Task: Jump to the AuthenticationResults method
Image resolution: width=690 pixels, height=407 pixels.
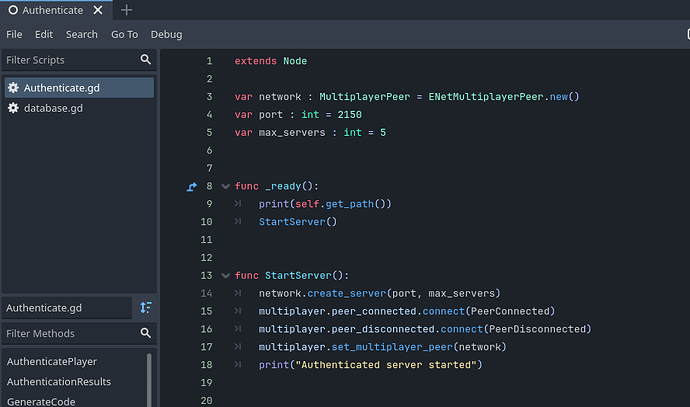Action: [59, 381]
